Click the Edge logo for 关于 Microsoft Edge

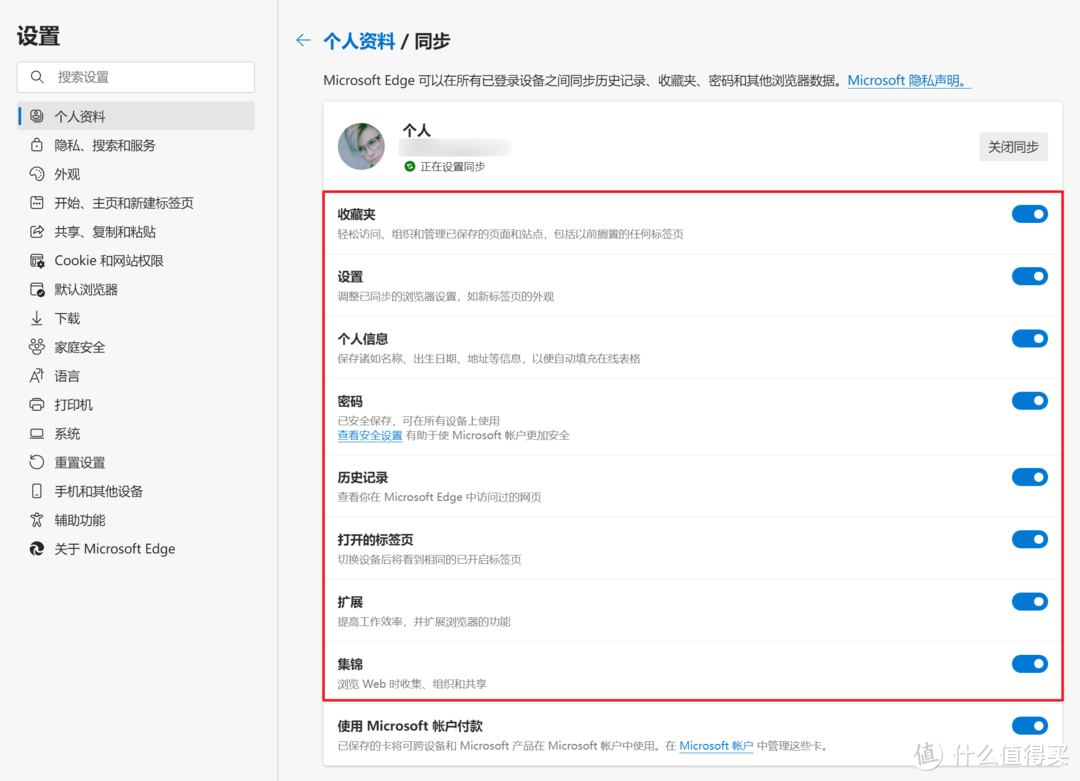(x=37, y=549)
